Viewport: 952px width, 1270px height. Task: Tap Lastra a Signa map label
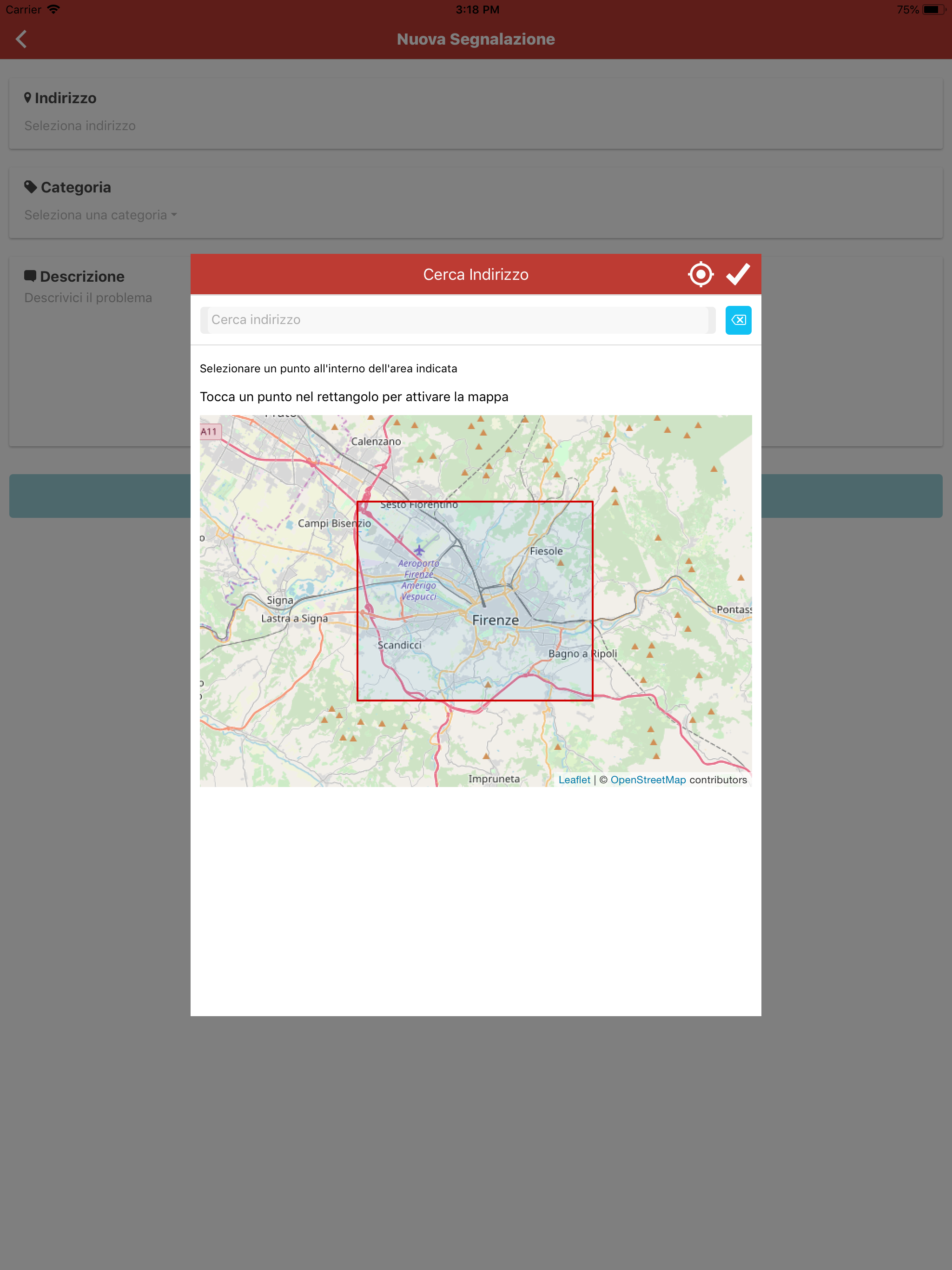point(295,618)
